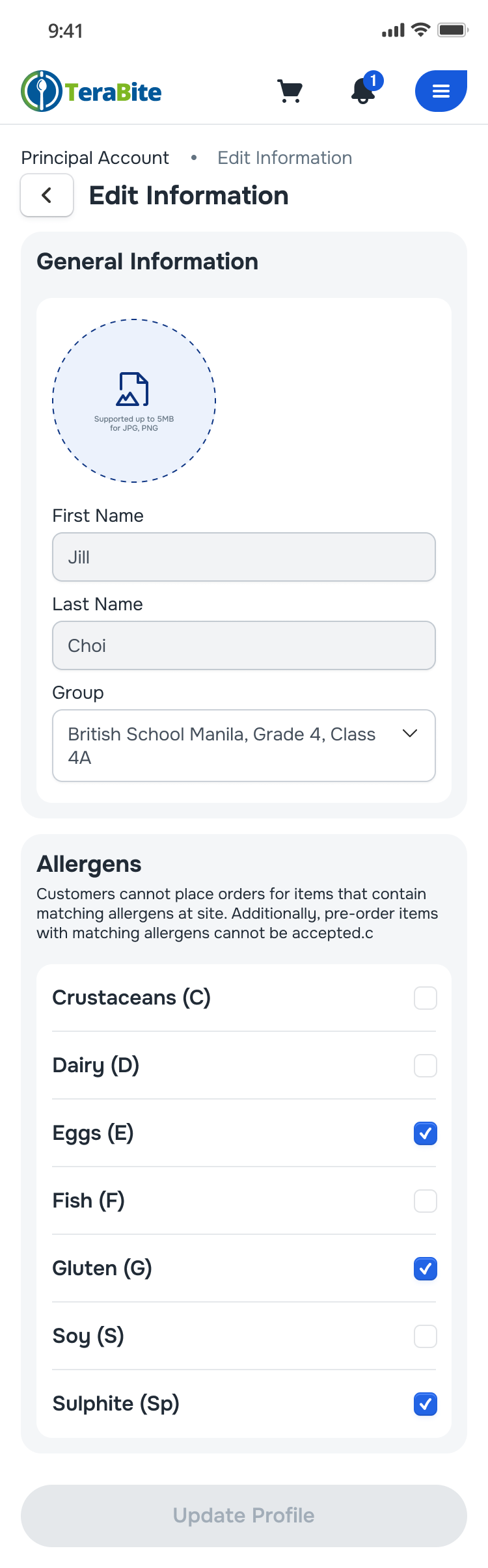Click the TeraBite logo
This screenshot has width=488, height=1568.
[92, 91]
